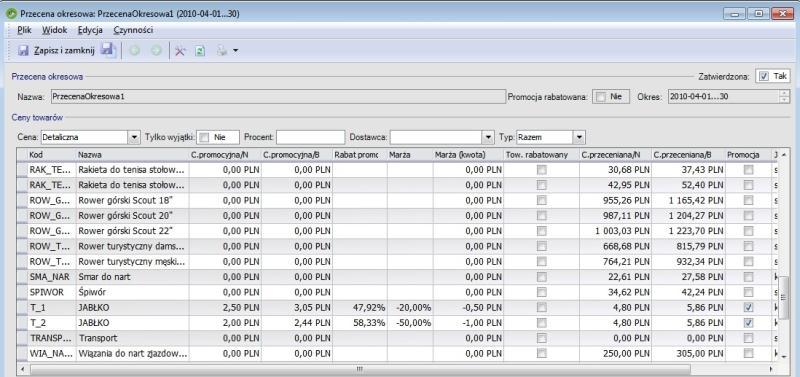Toggle Tow. rabatowany checkbox for T_1 row
800x377 pixels.
click(541, 308)
